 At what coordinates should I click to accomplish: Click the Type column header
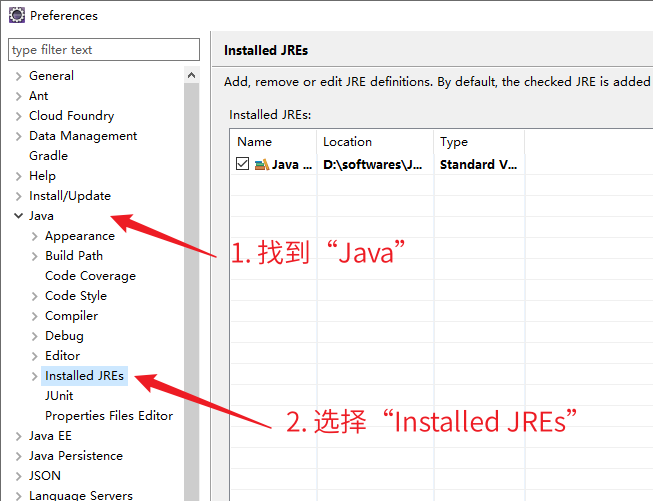[478, 142]
